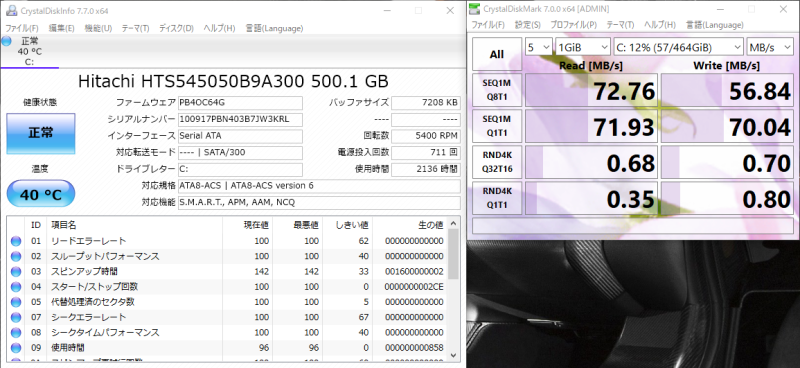
Task: Open プロファイル(P) menu in CrystalDiskMark
Action: click(573, 24)
